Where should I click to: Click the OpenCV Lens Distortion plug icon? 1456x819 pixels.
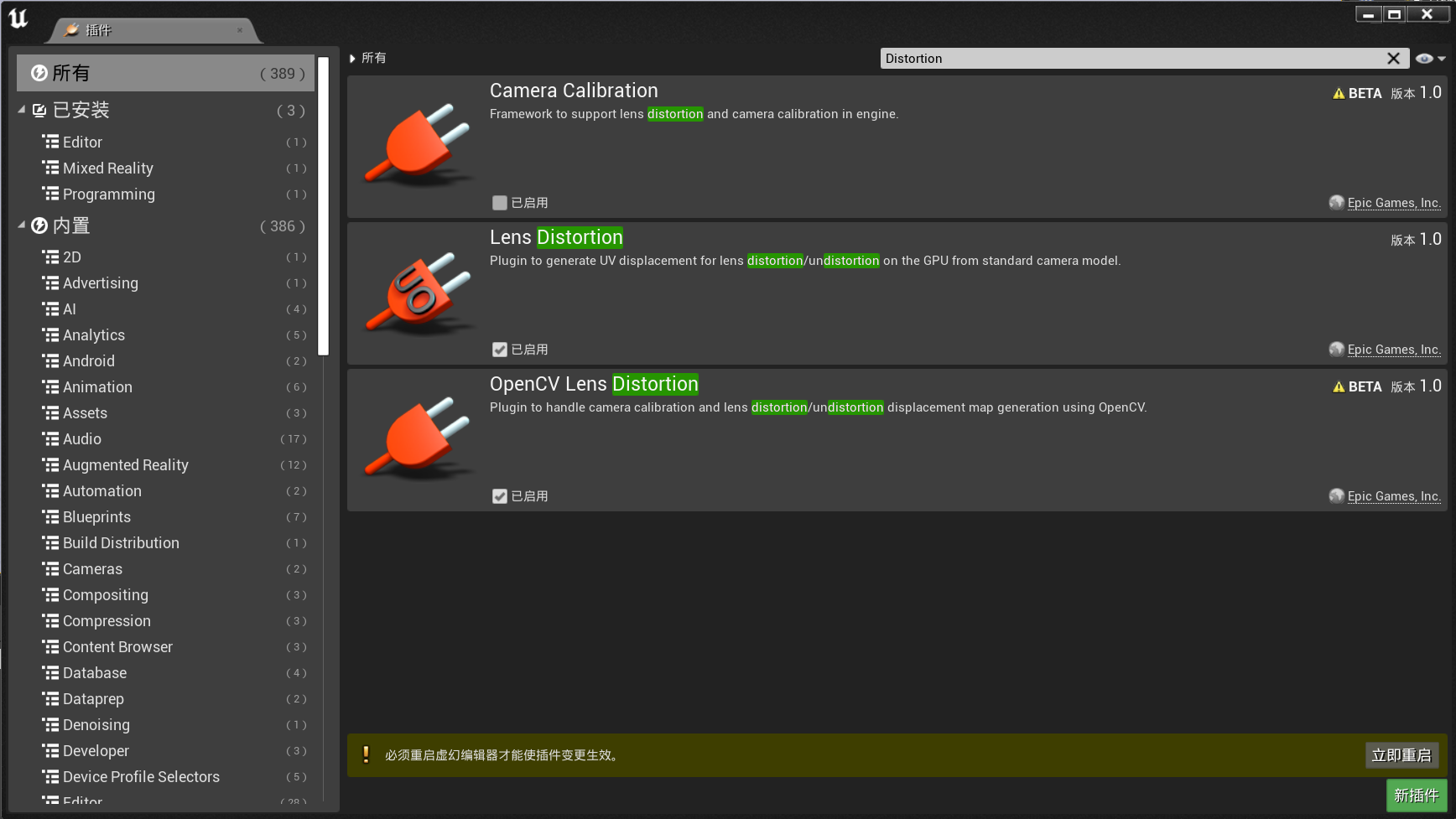(419, 439)
